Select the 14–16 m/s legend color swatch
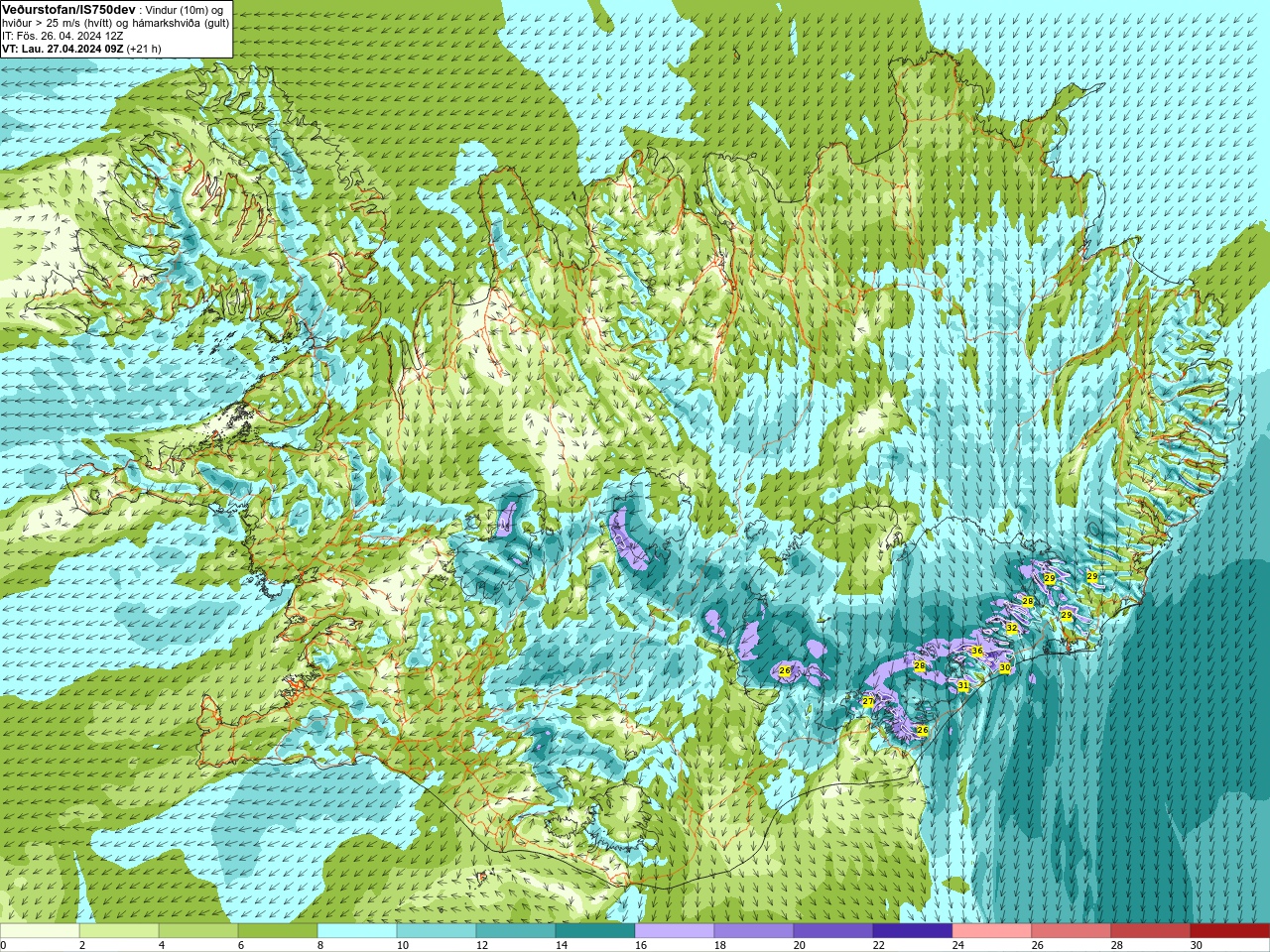1270x952 pixels. pyautogui.click(x=595, y=931)
